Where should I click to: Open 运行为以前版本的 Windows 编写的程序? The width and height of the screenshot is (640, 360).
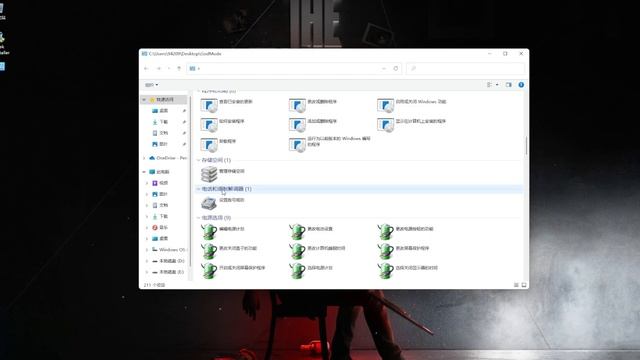tap(330, 144)
